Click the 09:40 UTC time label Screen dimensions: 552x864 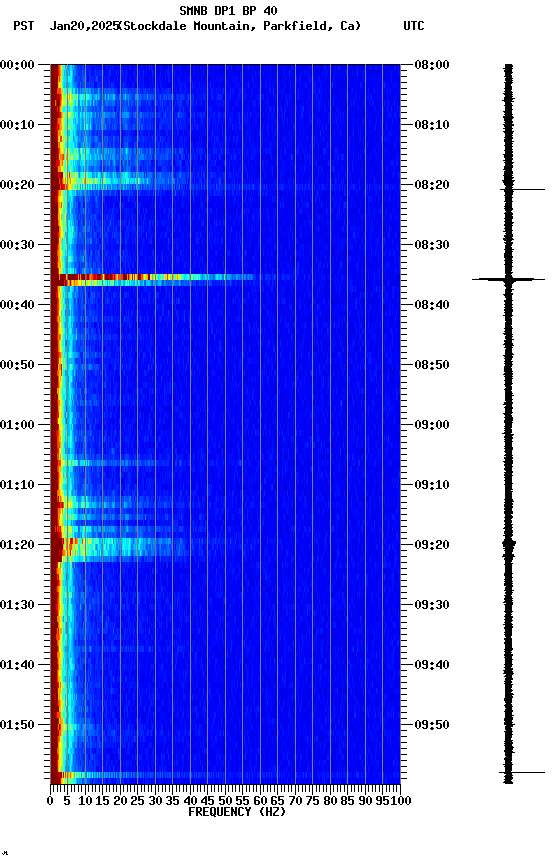pos(432,665)
